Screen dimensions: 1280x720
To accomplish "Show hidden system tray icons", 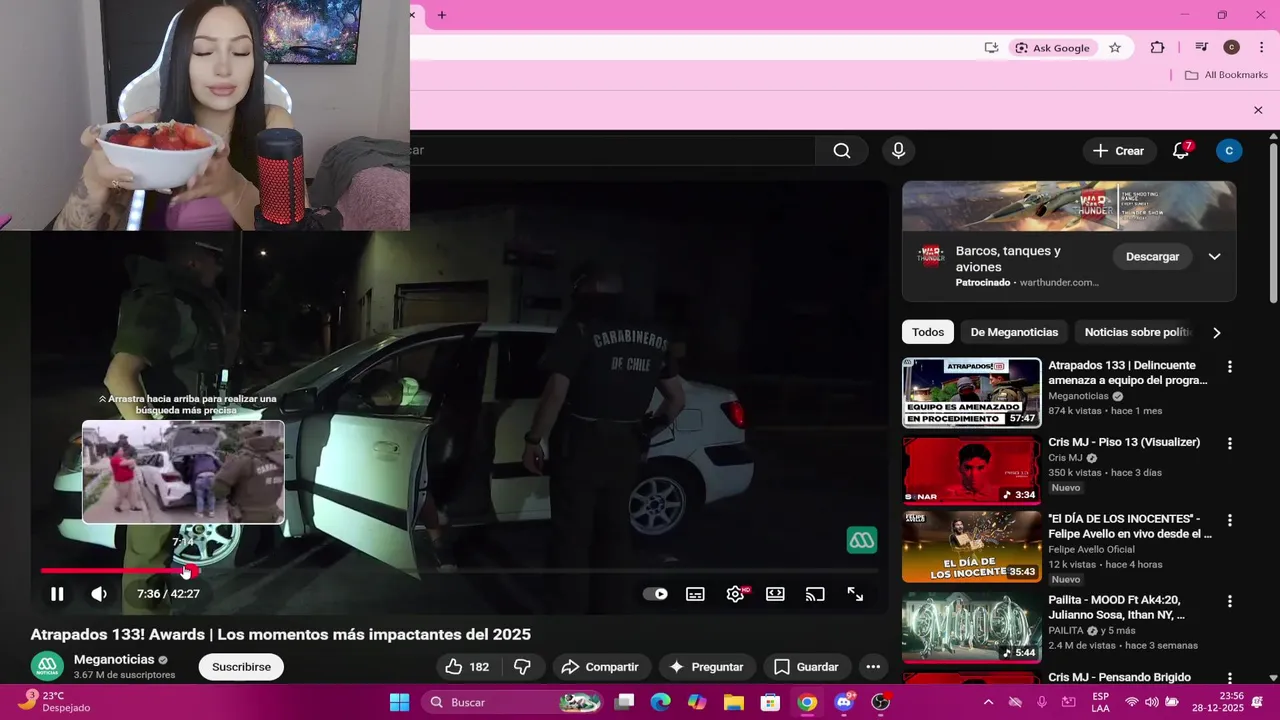I will 988,702.
